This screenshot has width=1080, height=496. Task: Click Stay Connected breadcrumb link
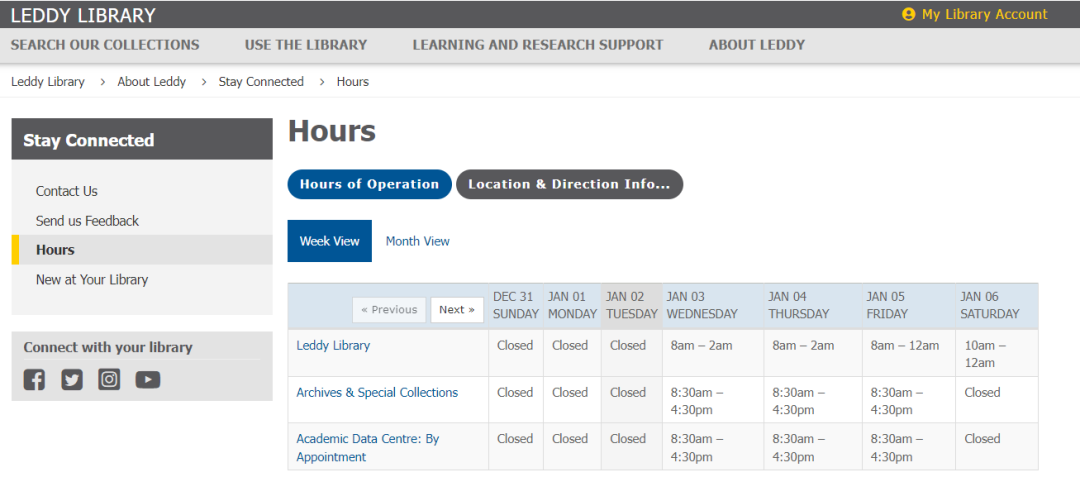pos(261,82)
